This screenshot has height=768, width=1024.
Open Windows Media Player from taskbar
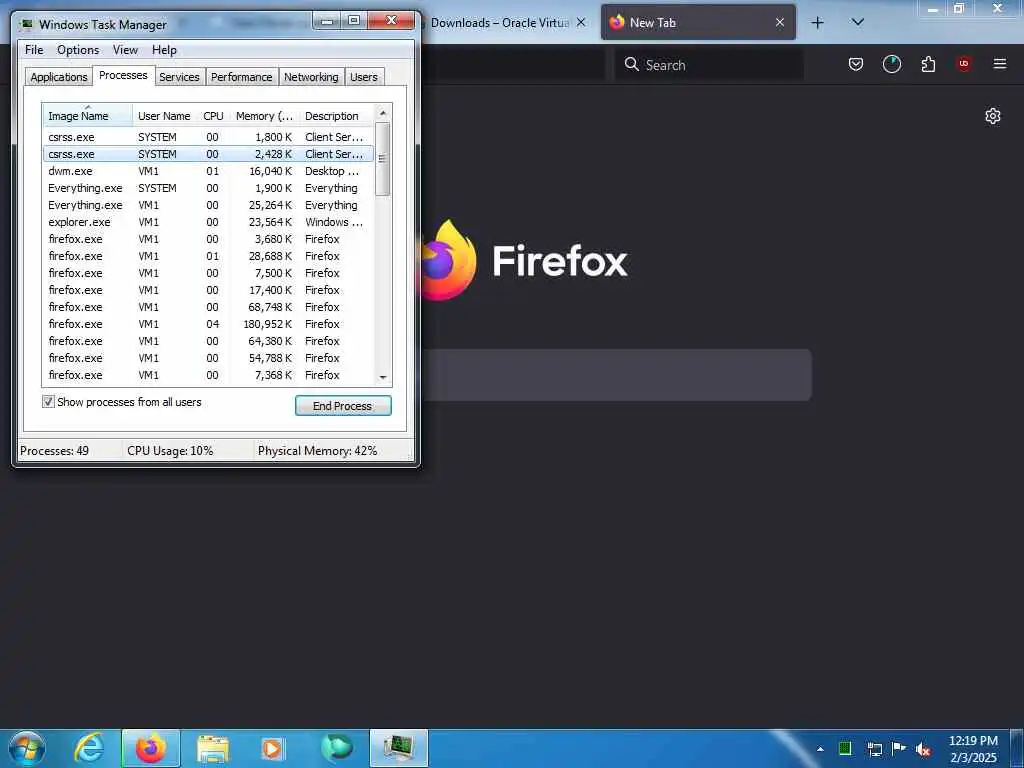[x=272, y=748]
